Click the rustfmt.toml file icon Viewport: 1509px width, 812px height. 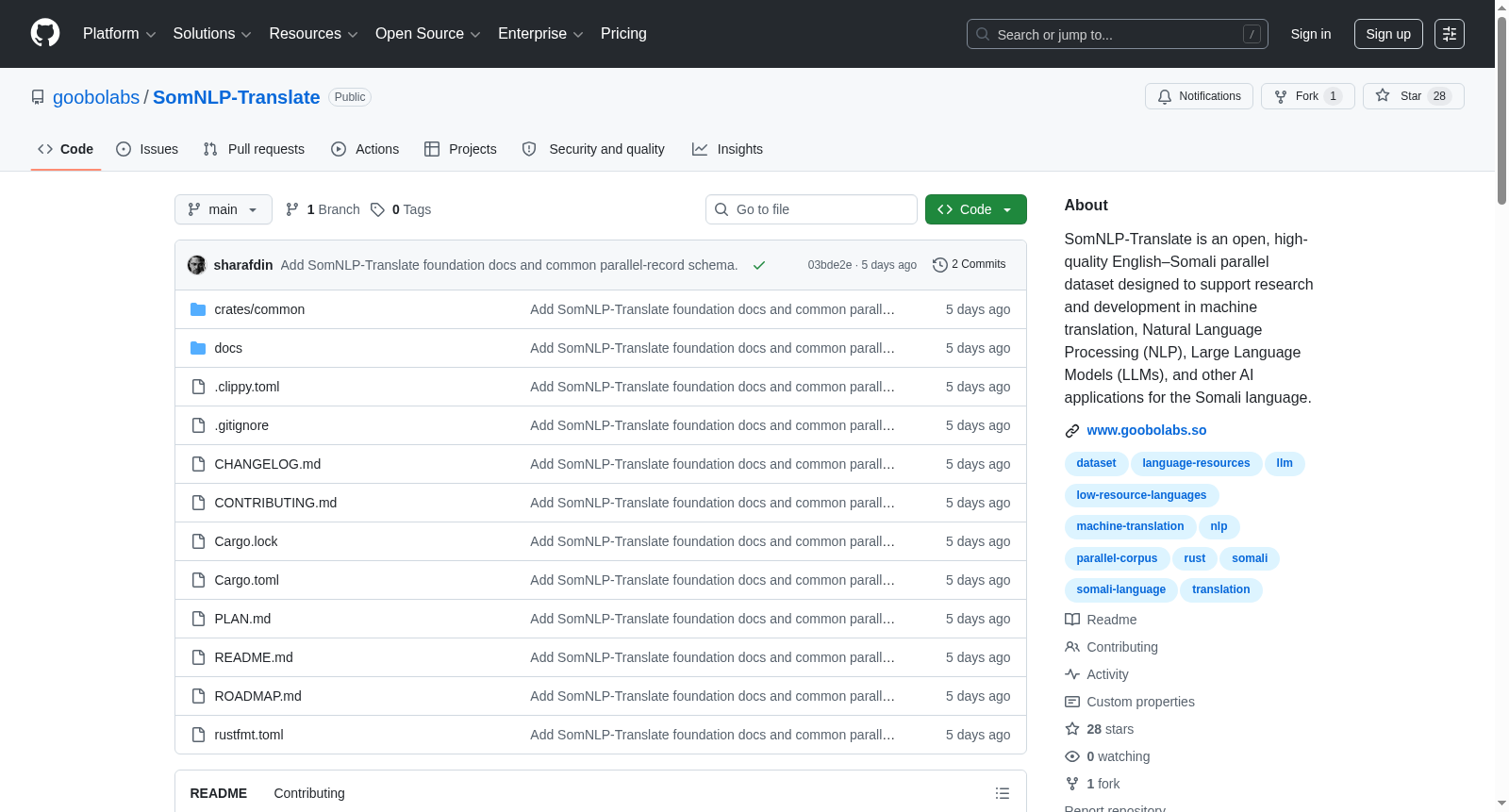coord(198,735)
